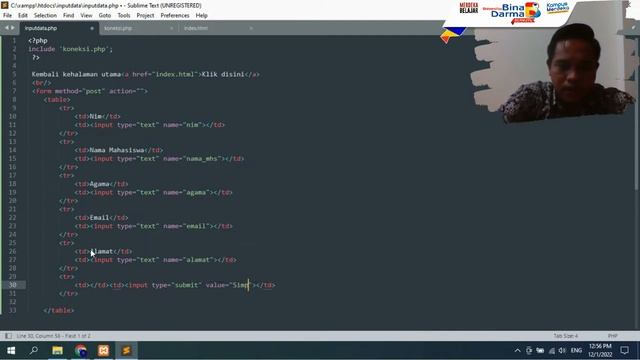Click the network icon in system tray

[551, 351]
